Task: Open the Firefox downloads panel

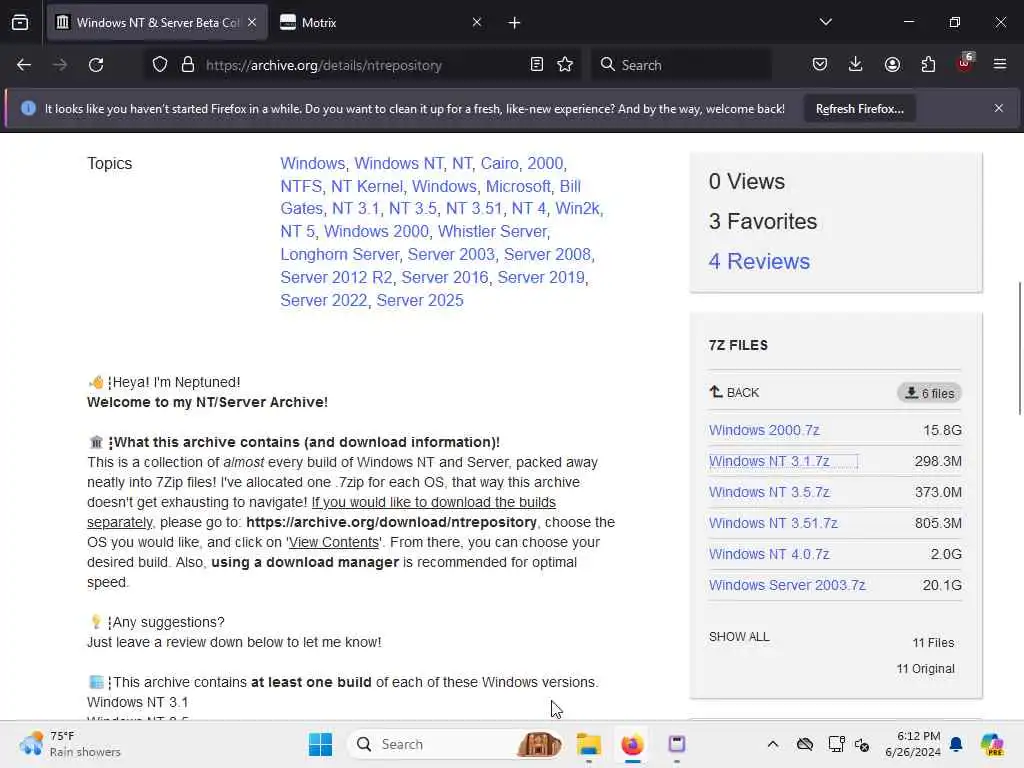Action: tap(856, 65)
